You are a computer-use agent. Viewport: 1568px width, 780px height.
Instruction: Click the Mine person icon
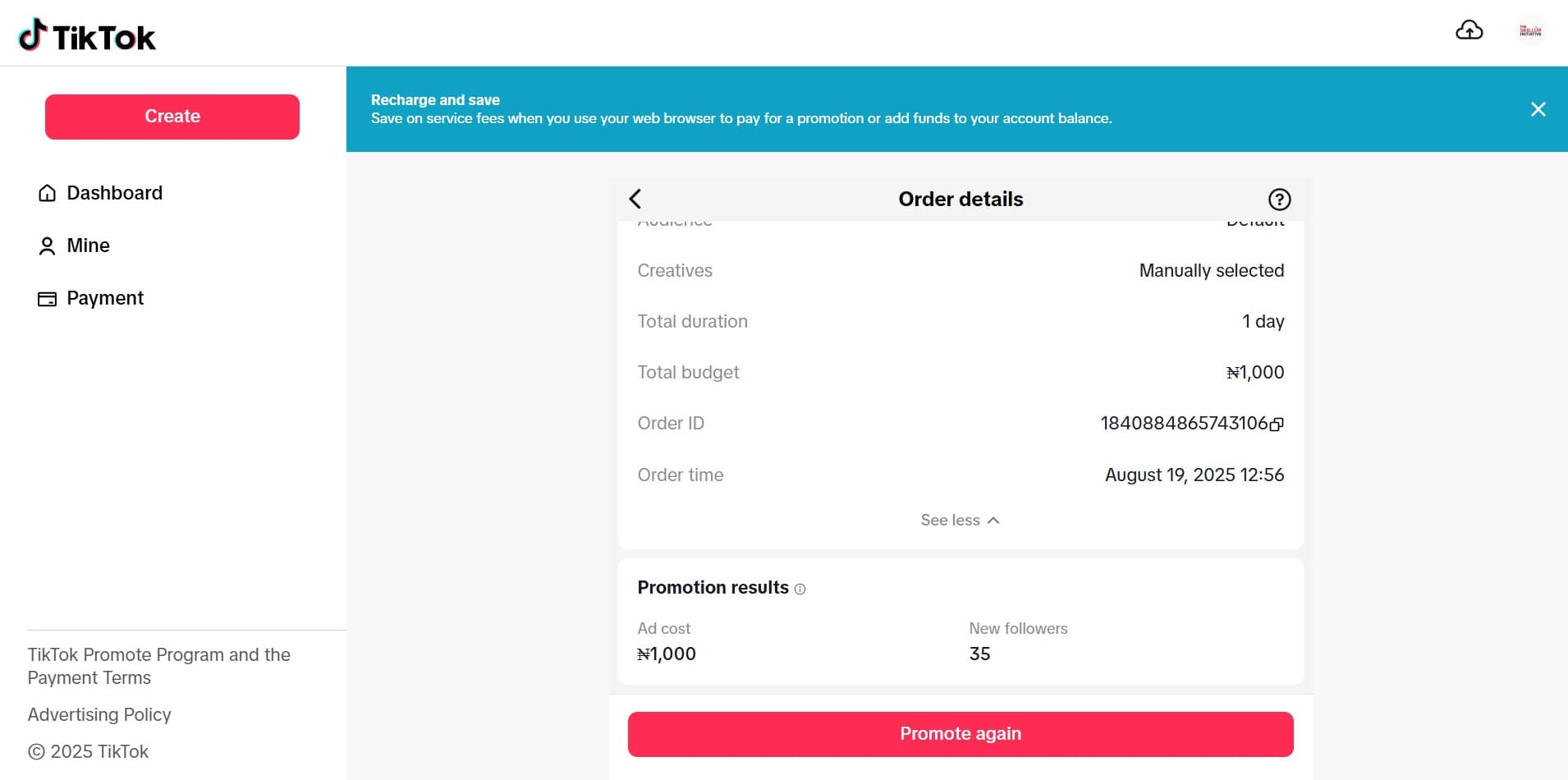tap(47, 245)
